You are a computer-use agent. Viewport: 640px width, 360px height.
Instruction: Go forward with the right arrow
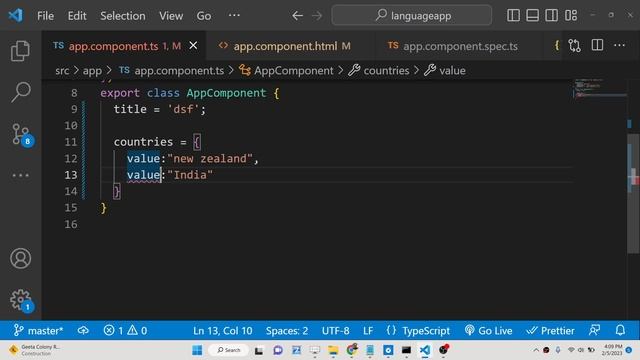click(x=317, y=16)
